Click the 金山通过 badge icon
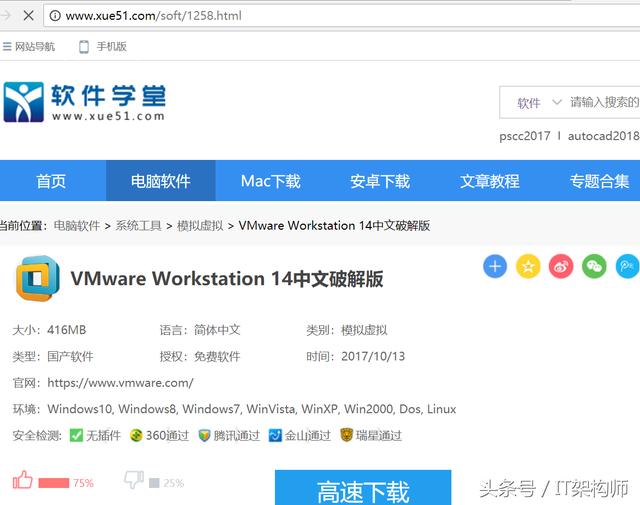The width and height of the screenshot is (640, 505). point(275,436)
